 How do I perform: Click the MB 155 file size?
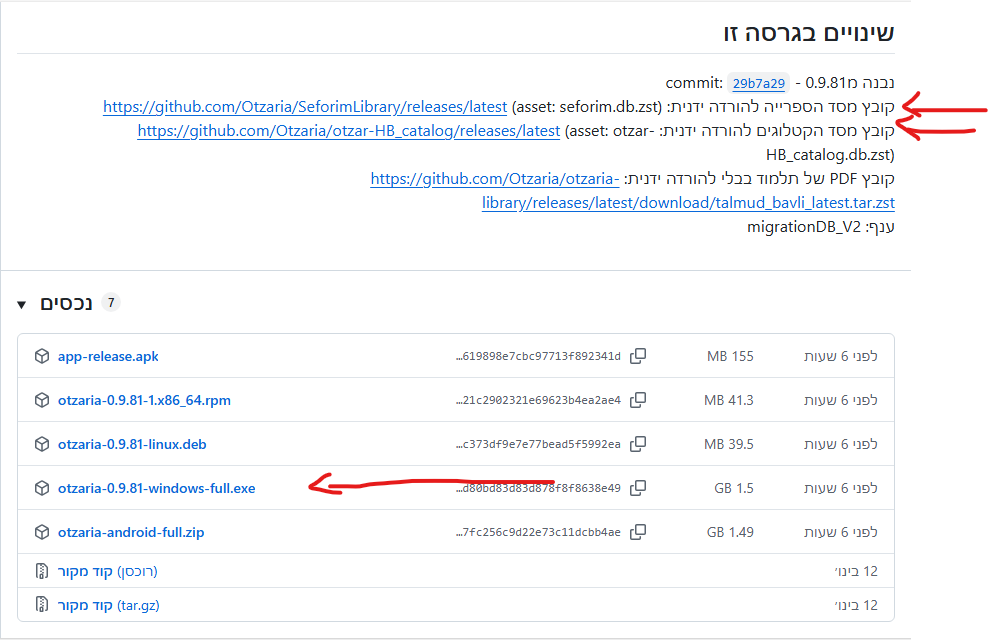(730, 357)
